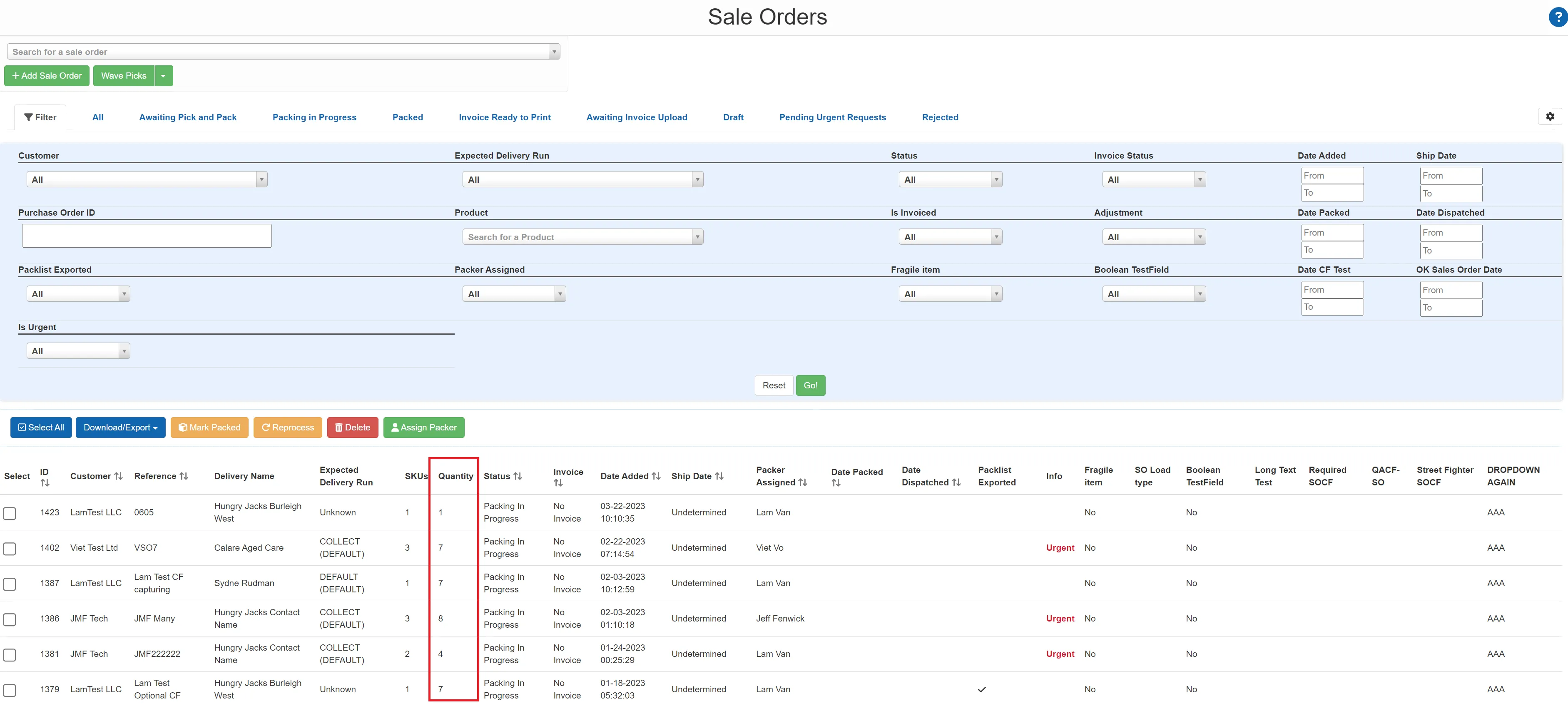Open the Customer filter dropdown

tap(147, 179)
